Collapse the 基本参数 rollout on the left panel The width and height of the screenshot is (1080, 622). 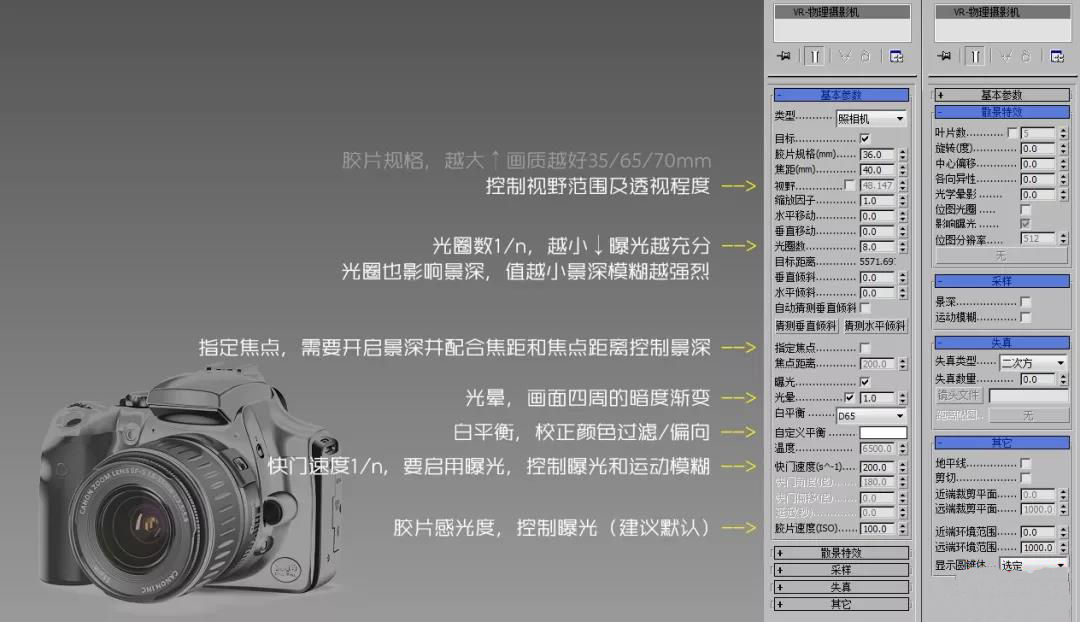click(x=840, y=93)
